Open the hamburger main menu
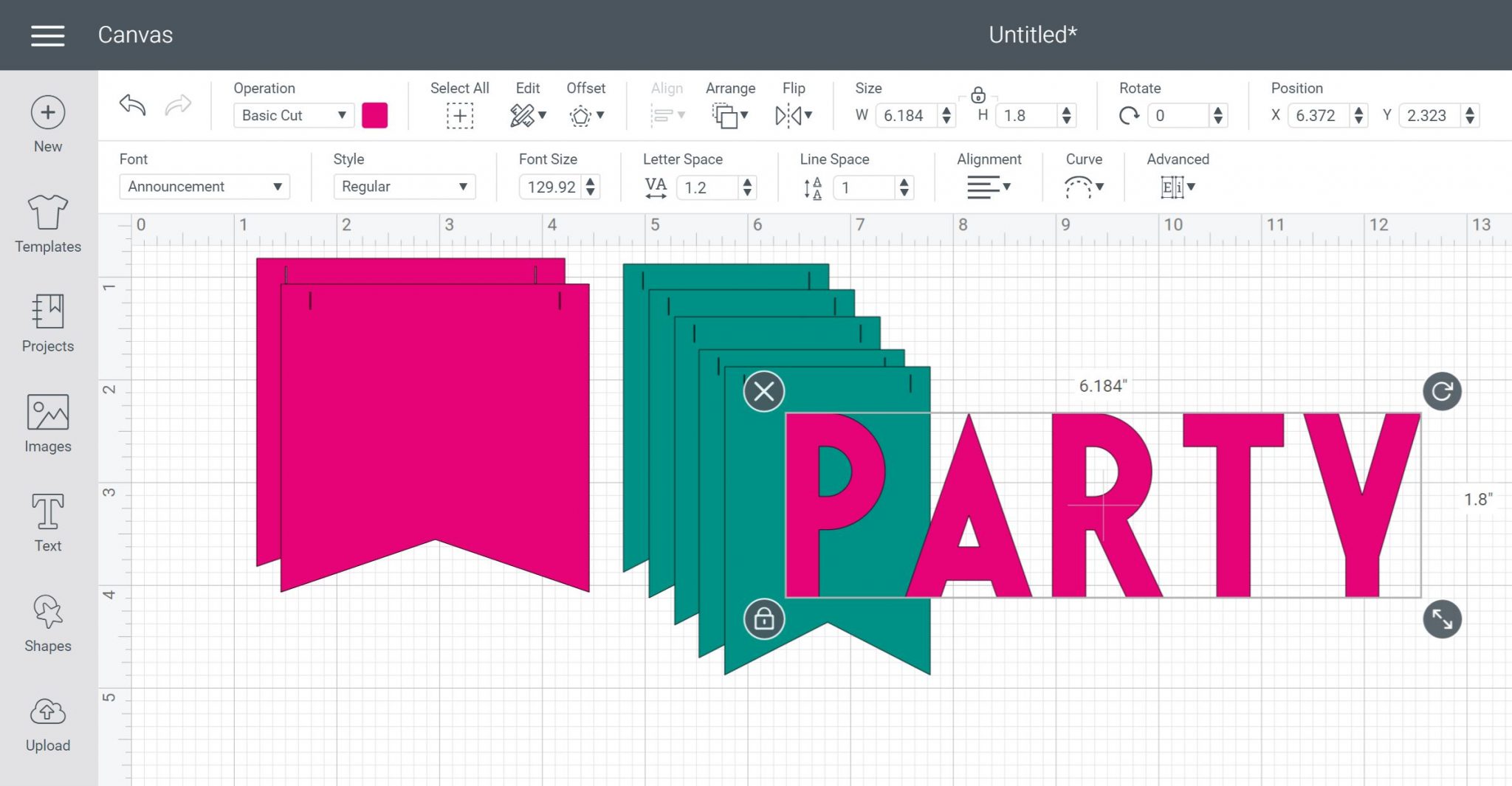 click(47, 35)
